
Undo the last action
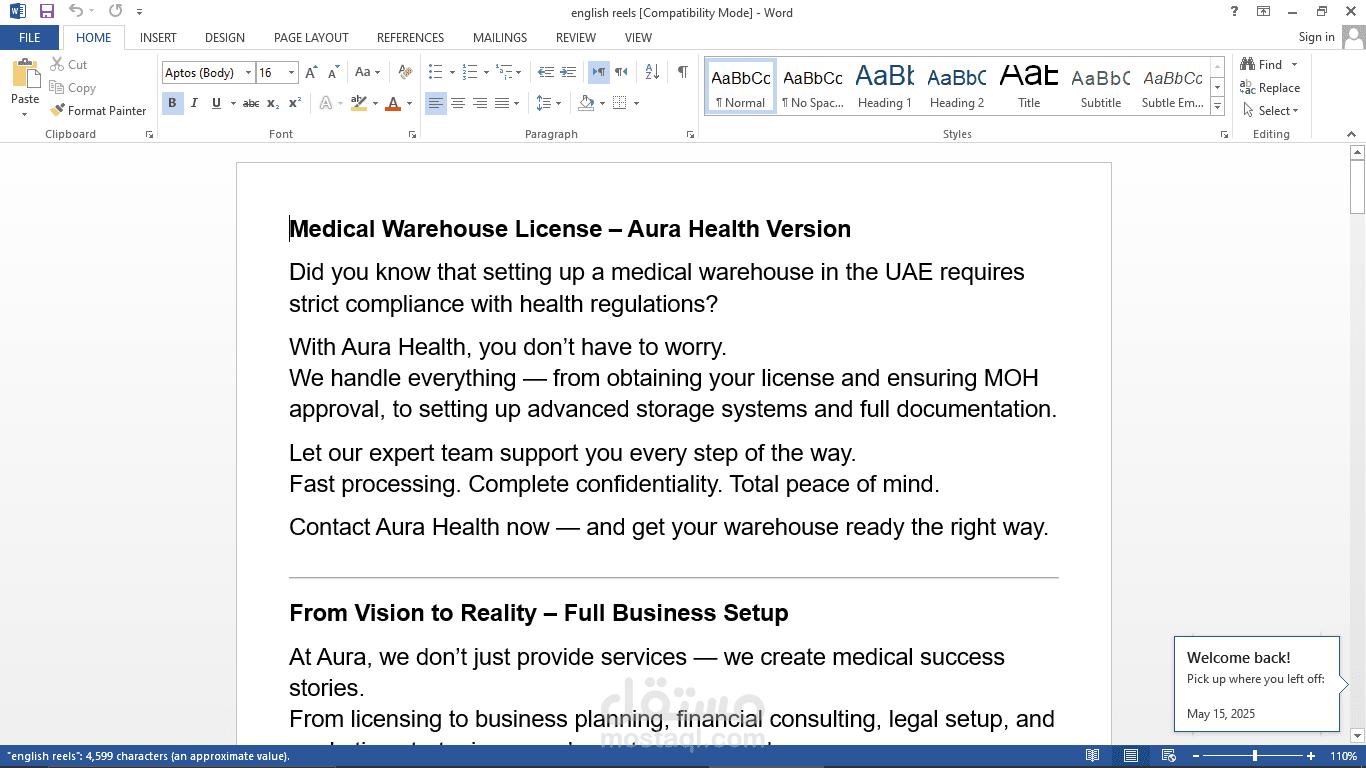pyautogui.click(x=76, y=12)
